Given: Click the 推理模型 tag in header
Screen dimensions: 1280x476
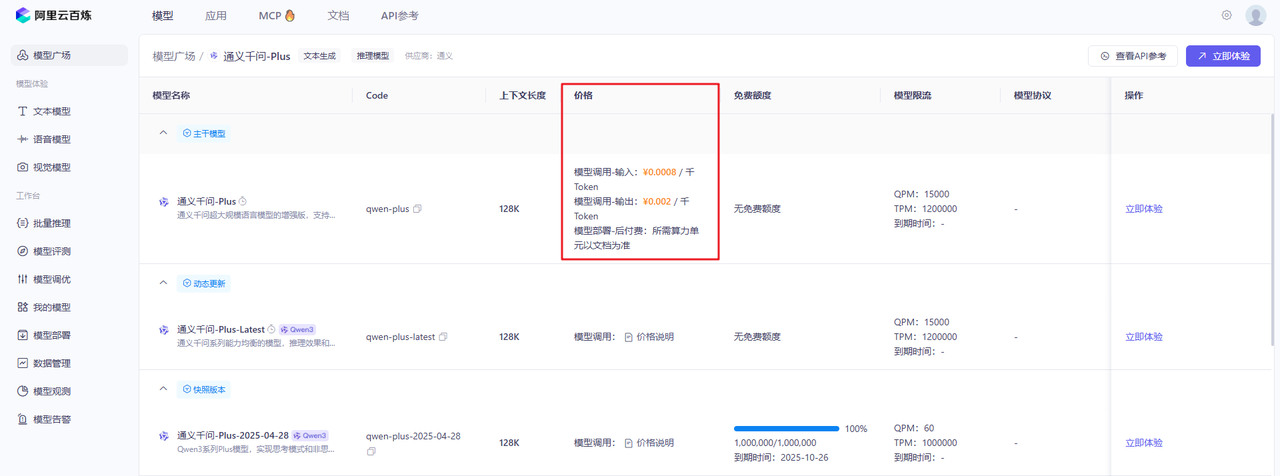Looking at the screenshot, I should (374, 56).
